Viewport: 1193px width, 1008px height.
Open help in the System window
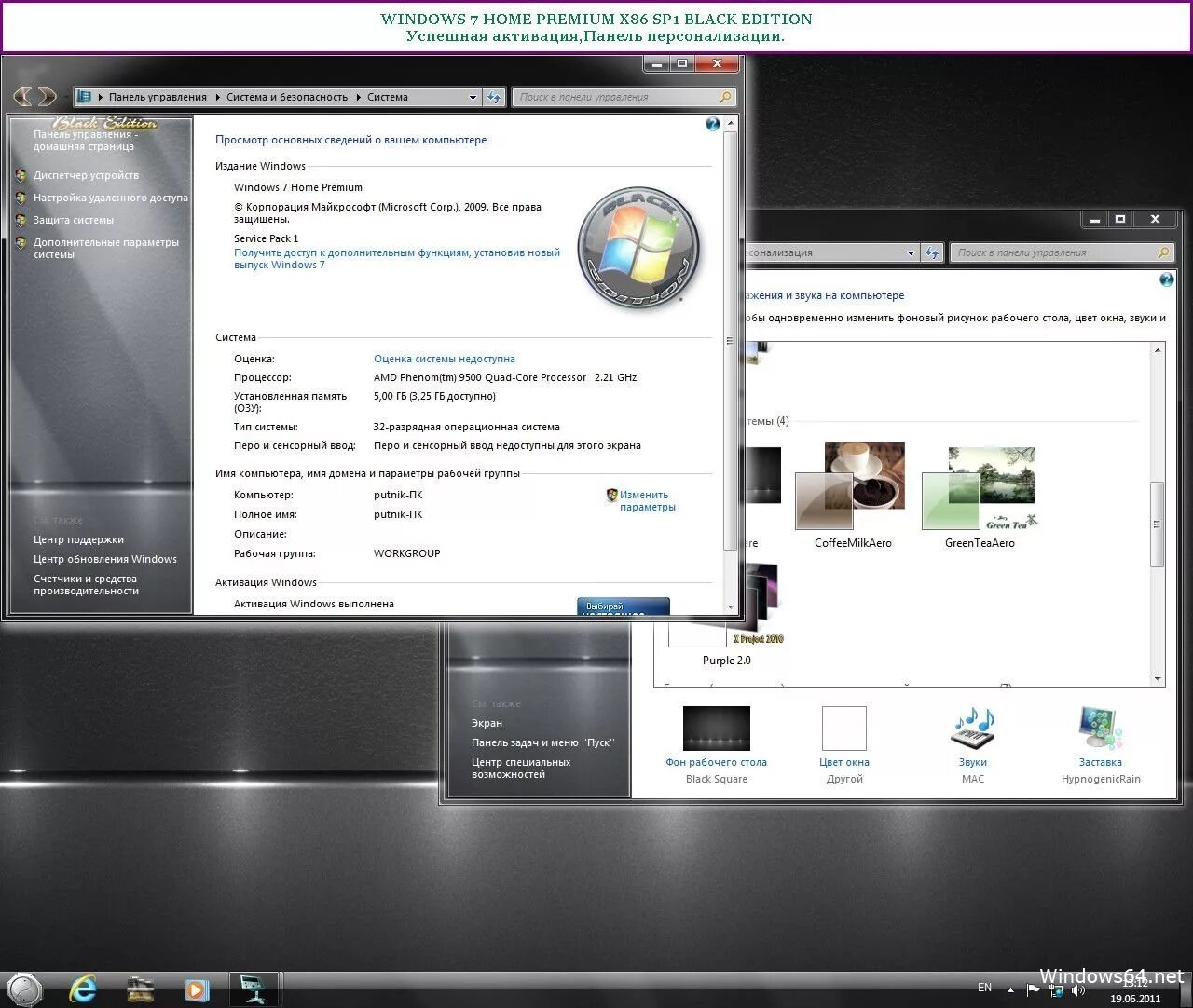[713, 124]
